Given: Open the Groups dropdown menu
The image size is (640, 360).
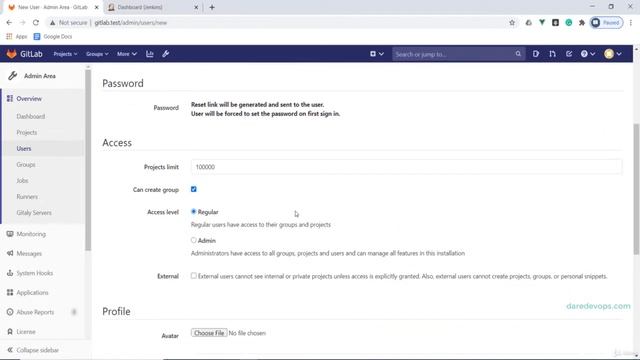Looking at the screenshot, I should (97, 54).
